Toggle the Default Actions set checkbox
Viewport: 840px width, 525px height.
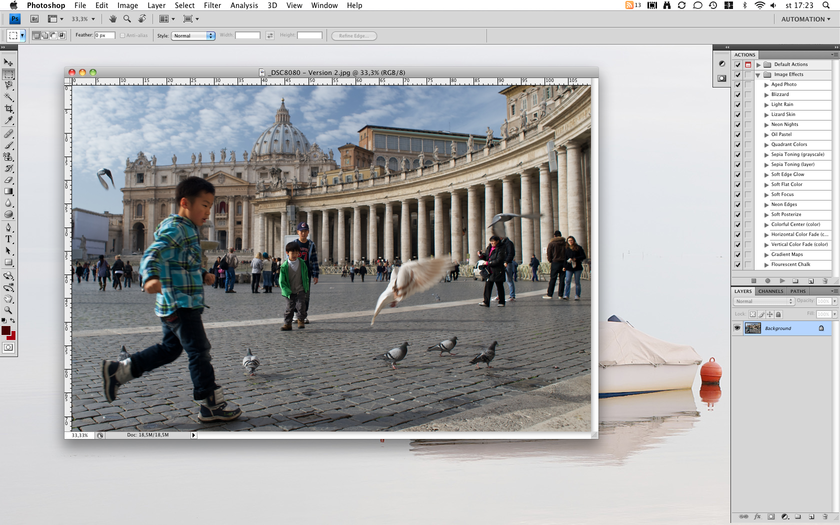738,65
